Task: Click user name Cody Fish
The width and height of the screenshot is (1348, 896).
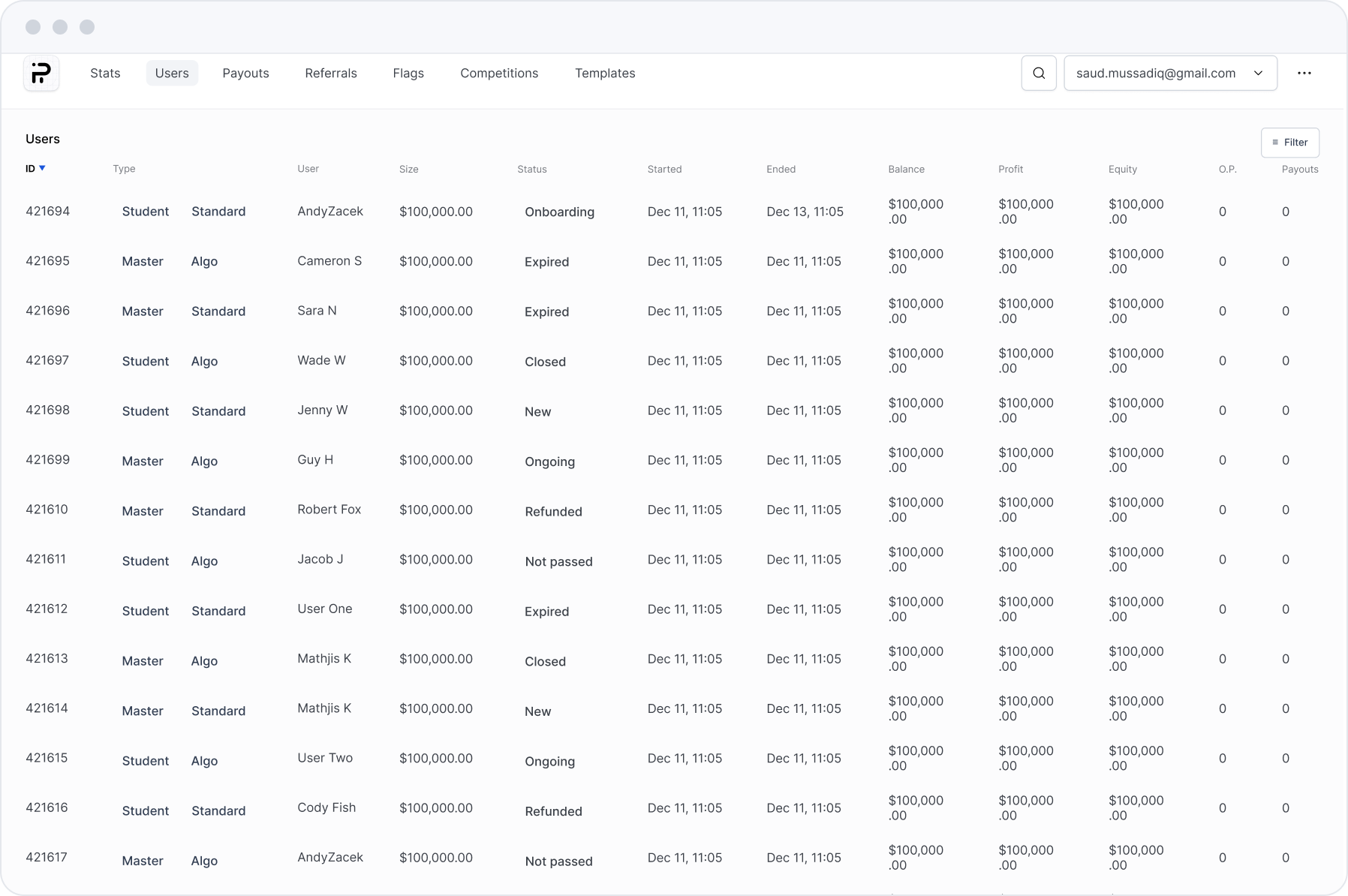Action: tap(326, 807)
